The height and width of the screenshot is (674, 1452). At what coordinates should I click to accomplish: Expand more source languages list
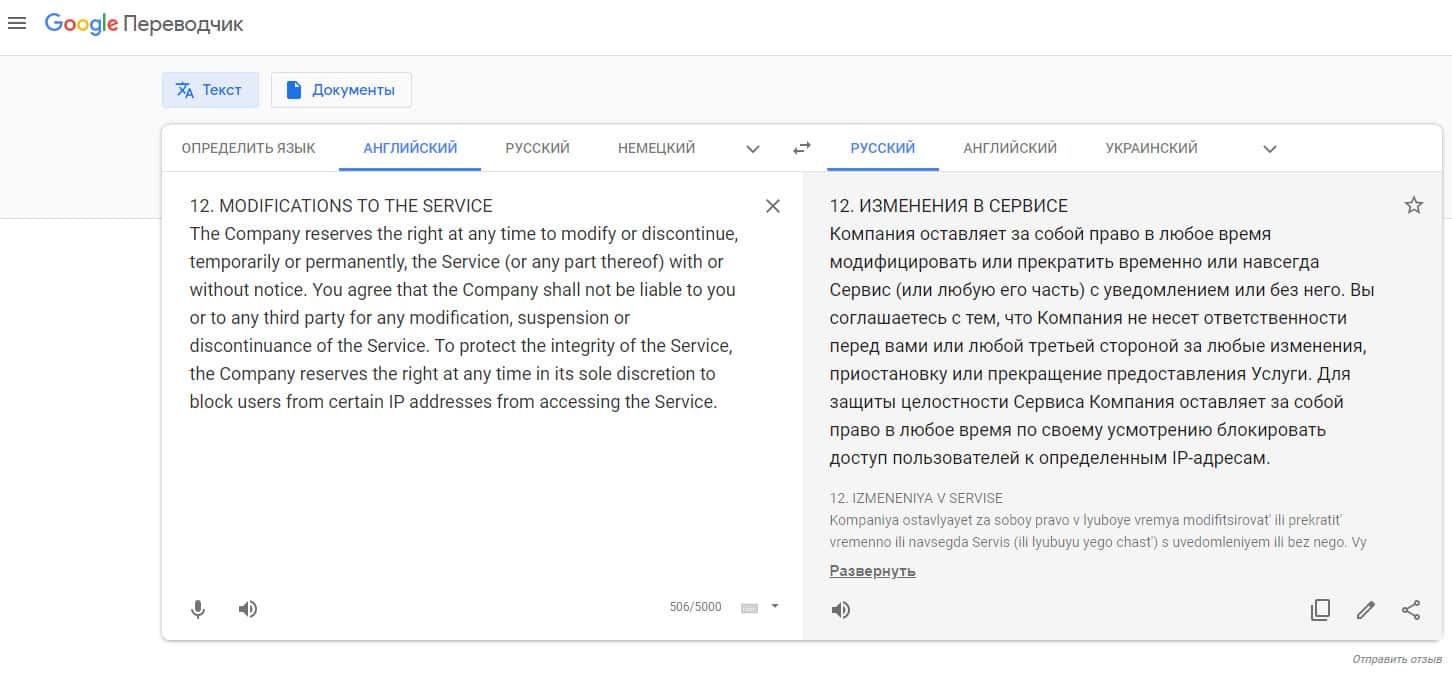coord(753,149)
